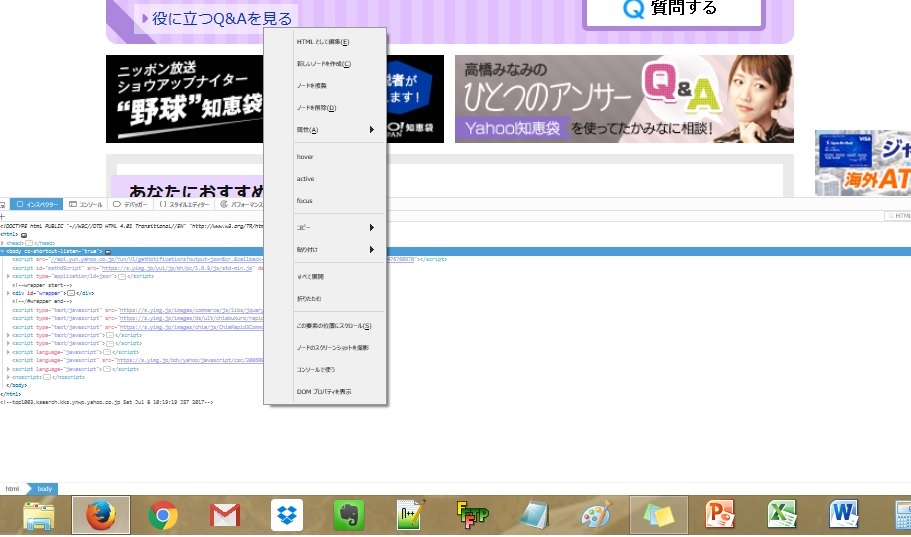
Task: Open the '貼り付け' submenu arrow
Action: 371,250
